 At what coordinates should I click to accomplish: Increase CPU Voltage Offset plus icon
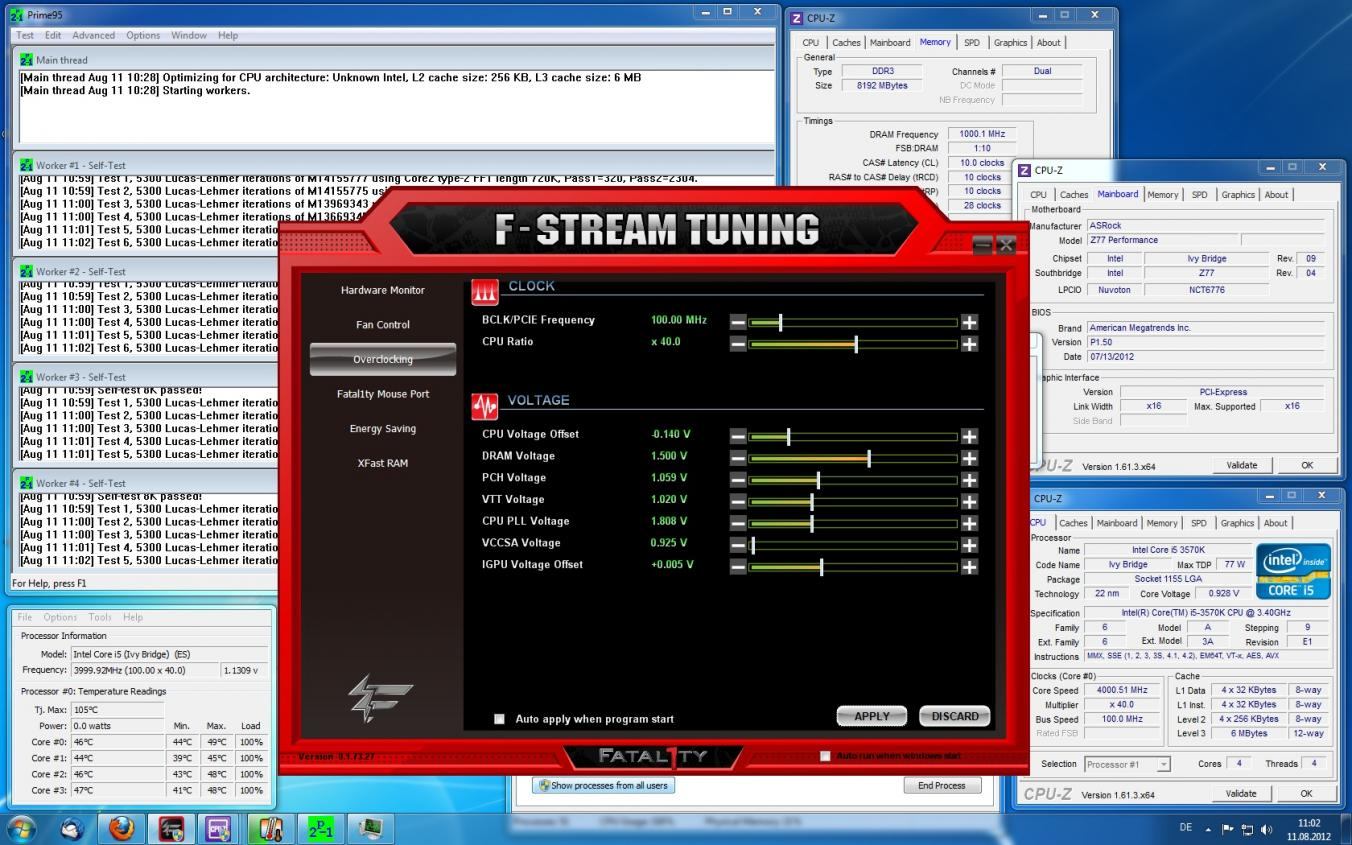(x=969, y=436)
